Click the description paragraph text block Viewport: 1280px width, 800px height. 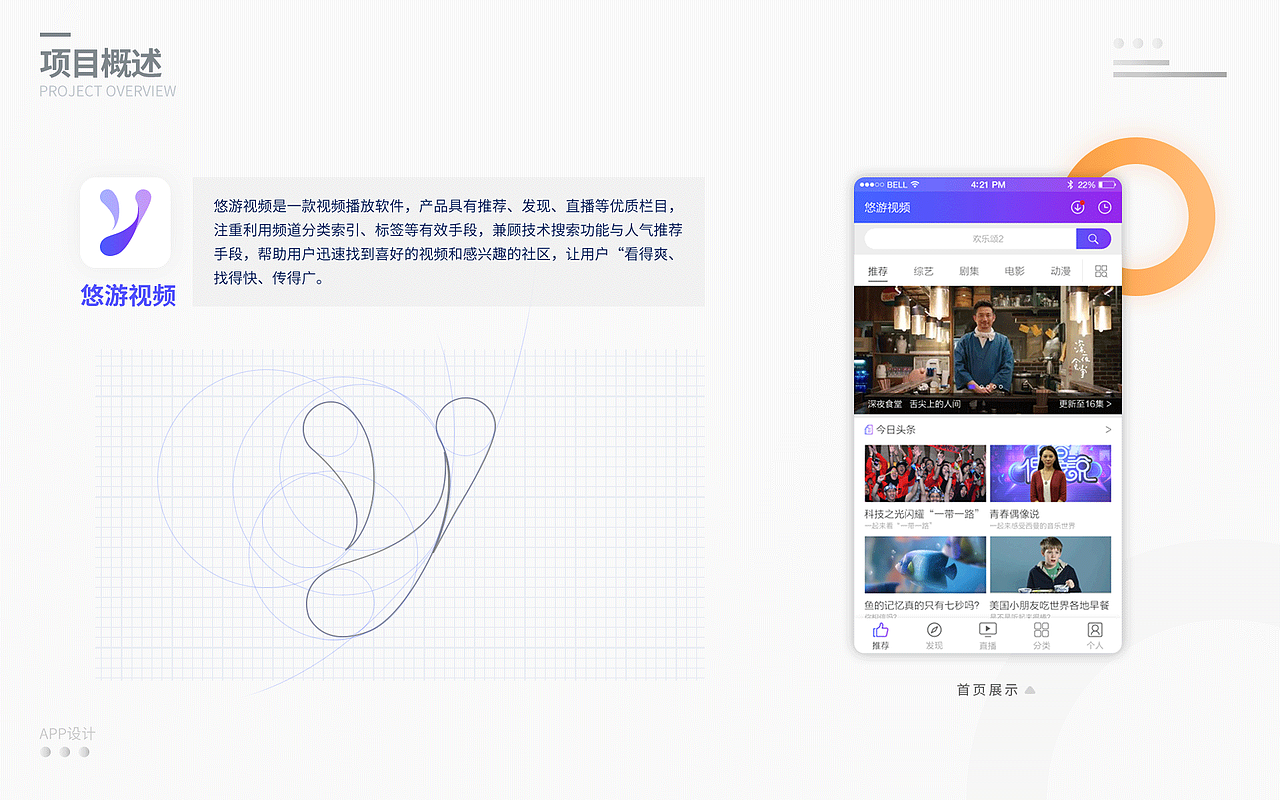[448, 242]
